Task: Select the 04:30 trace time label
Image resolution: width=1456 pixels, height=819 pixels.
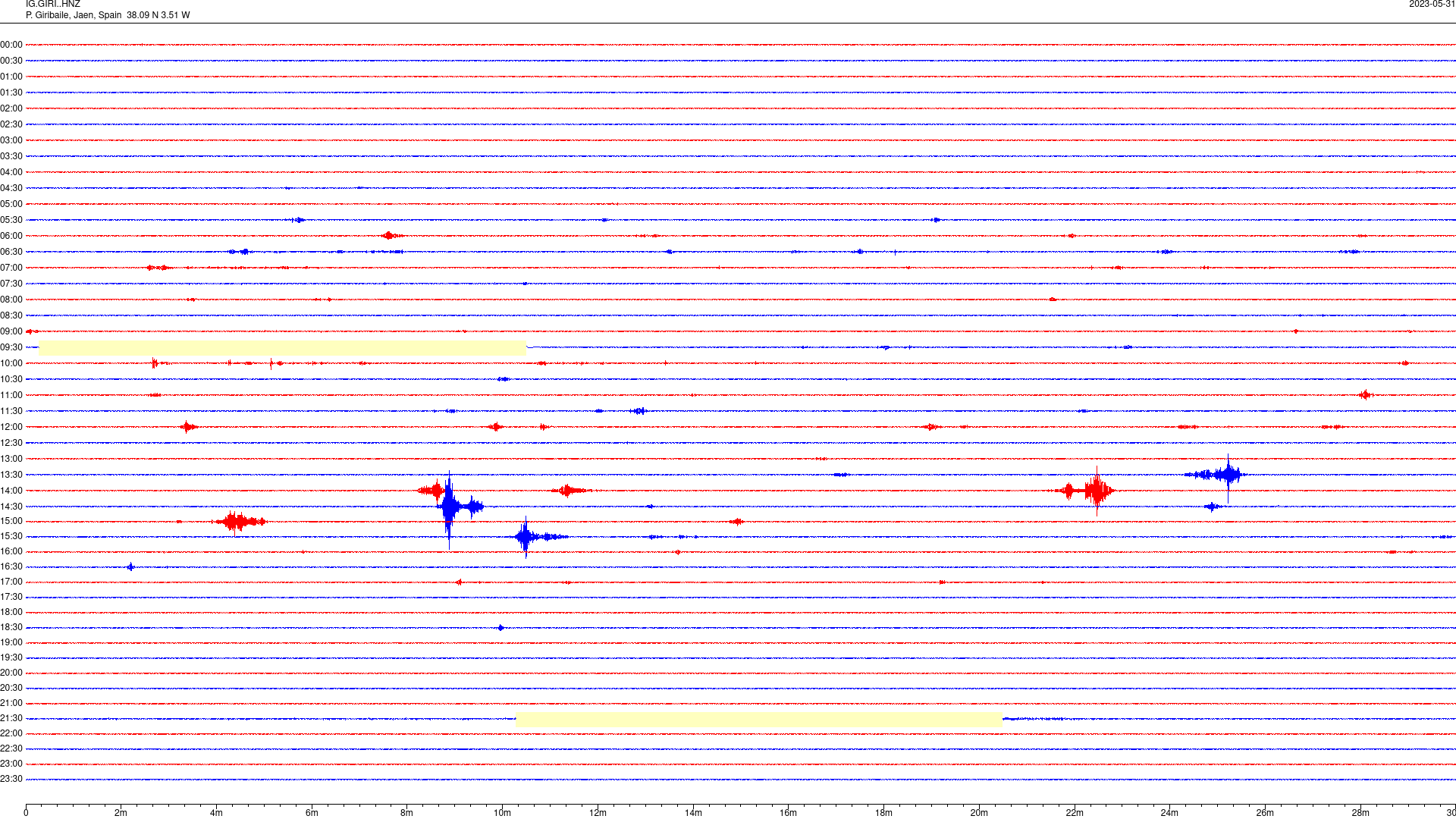Action: pyautogui.click(x=11, y=188)
